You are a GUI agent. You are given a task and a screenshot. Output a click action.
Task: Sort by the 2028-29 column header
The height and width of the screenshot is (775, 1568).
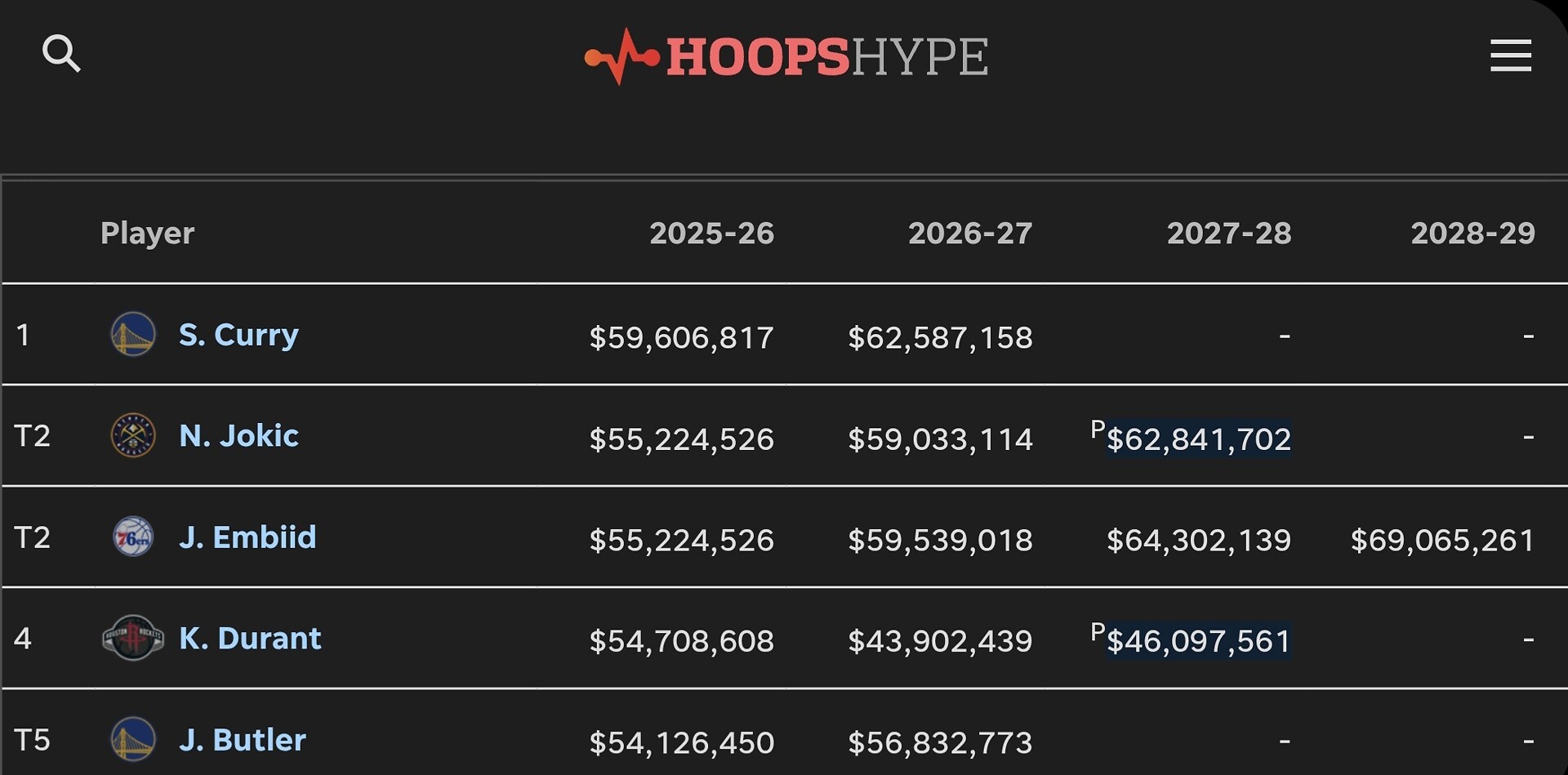1473,234
